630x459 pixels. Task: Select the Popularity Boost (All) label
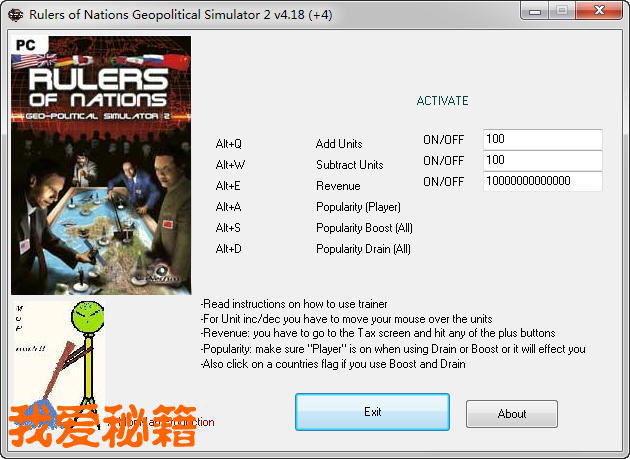(364, 228)
